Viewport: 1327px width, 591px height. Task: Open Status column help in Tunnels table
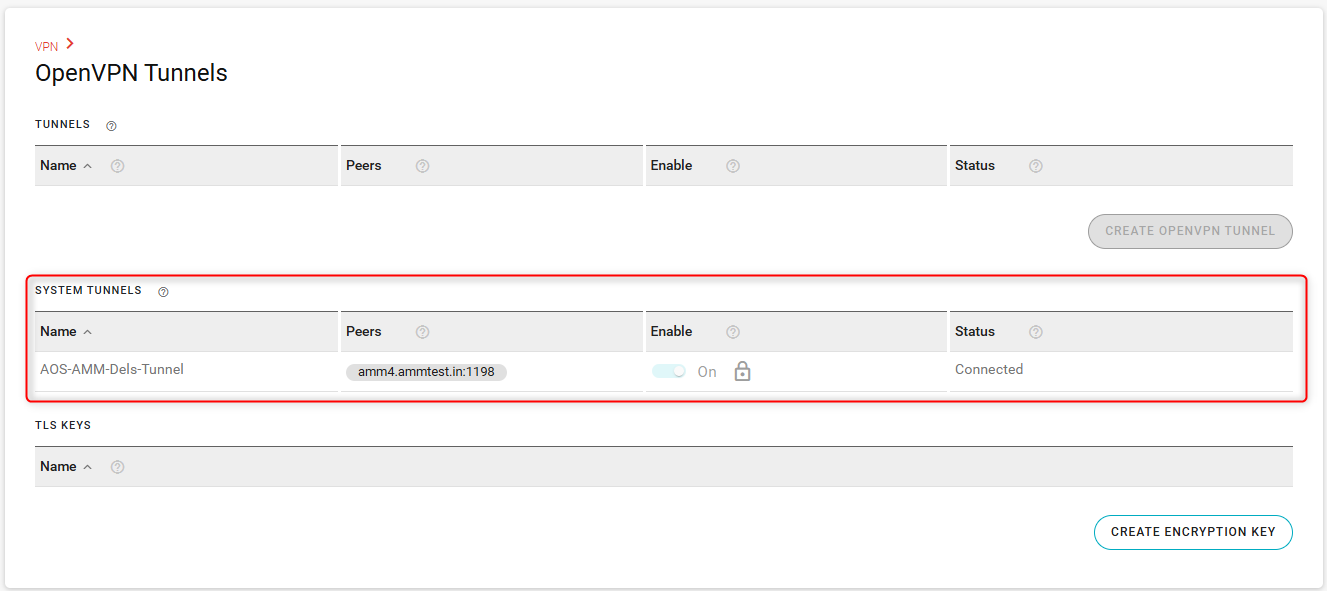click(x=1036, y=166)
